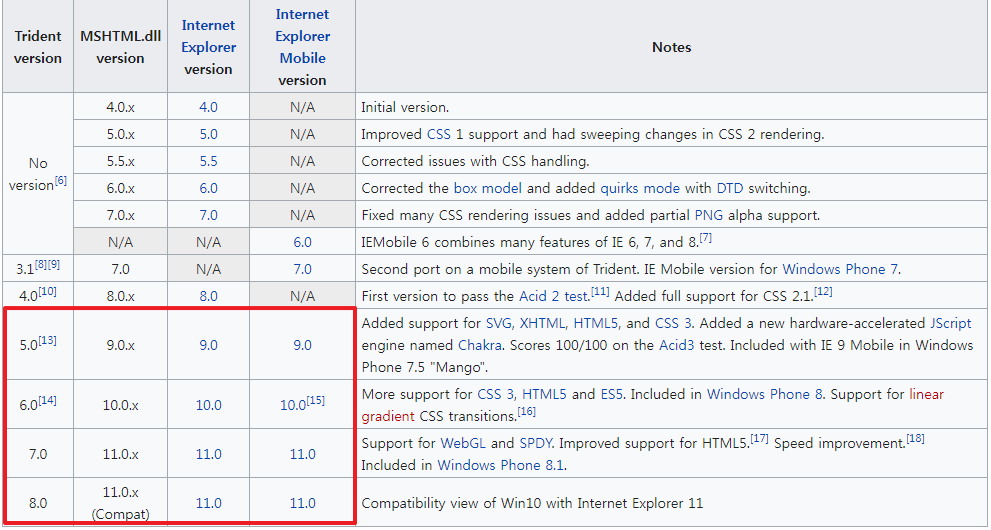Open footnote [17] after HTML5 support
The width and height of the screenshot is (991, 530).
(x=760, y=439)
